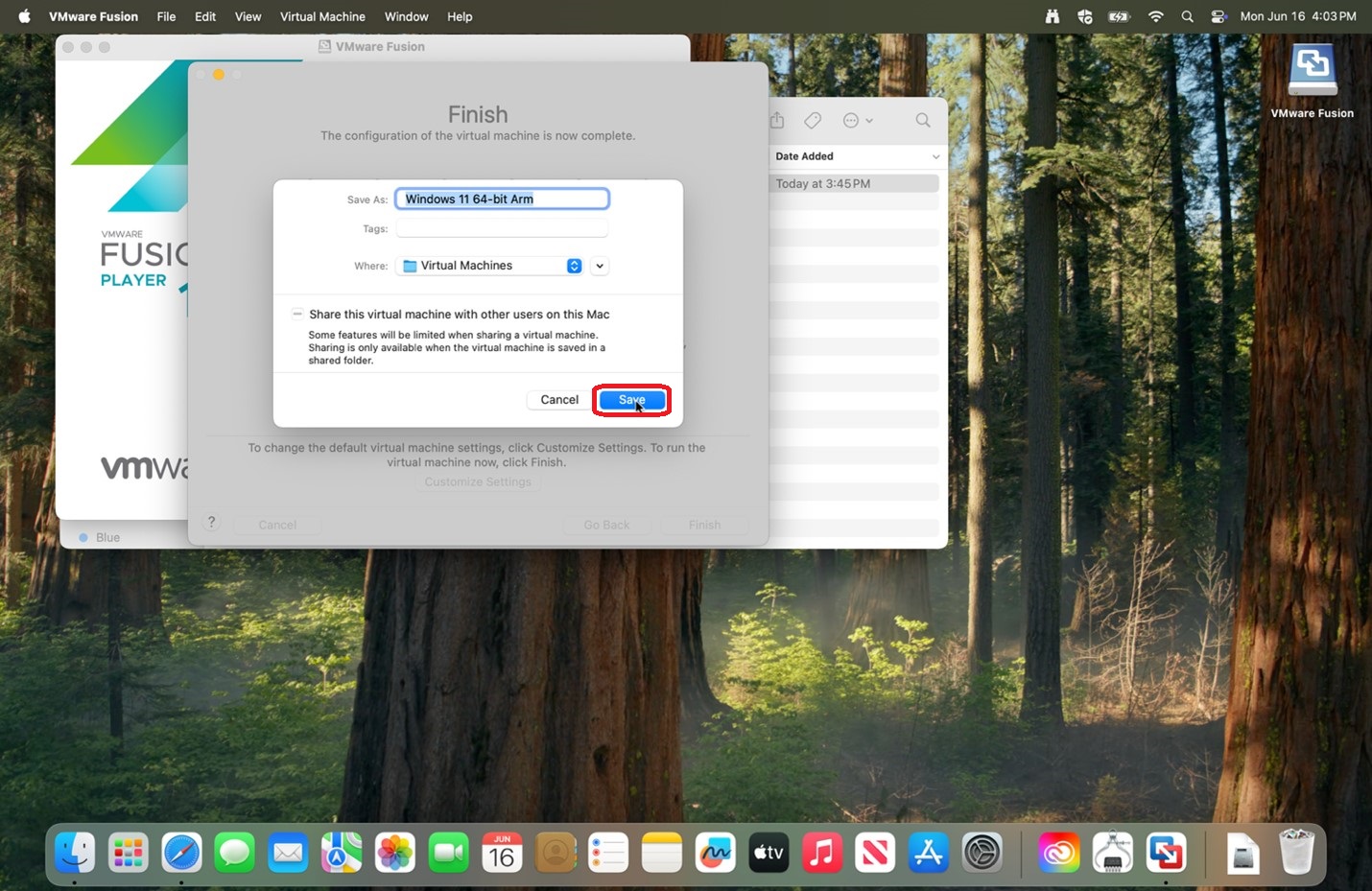Open the Virtual Machine menu
The height and width of the screenshot is (891, 1372).
point(322,16)
